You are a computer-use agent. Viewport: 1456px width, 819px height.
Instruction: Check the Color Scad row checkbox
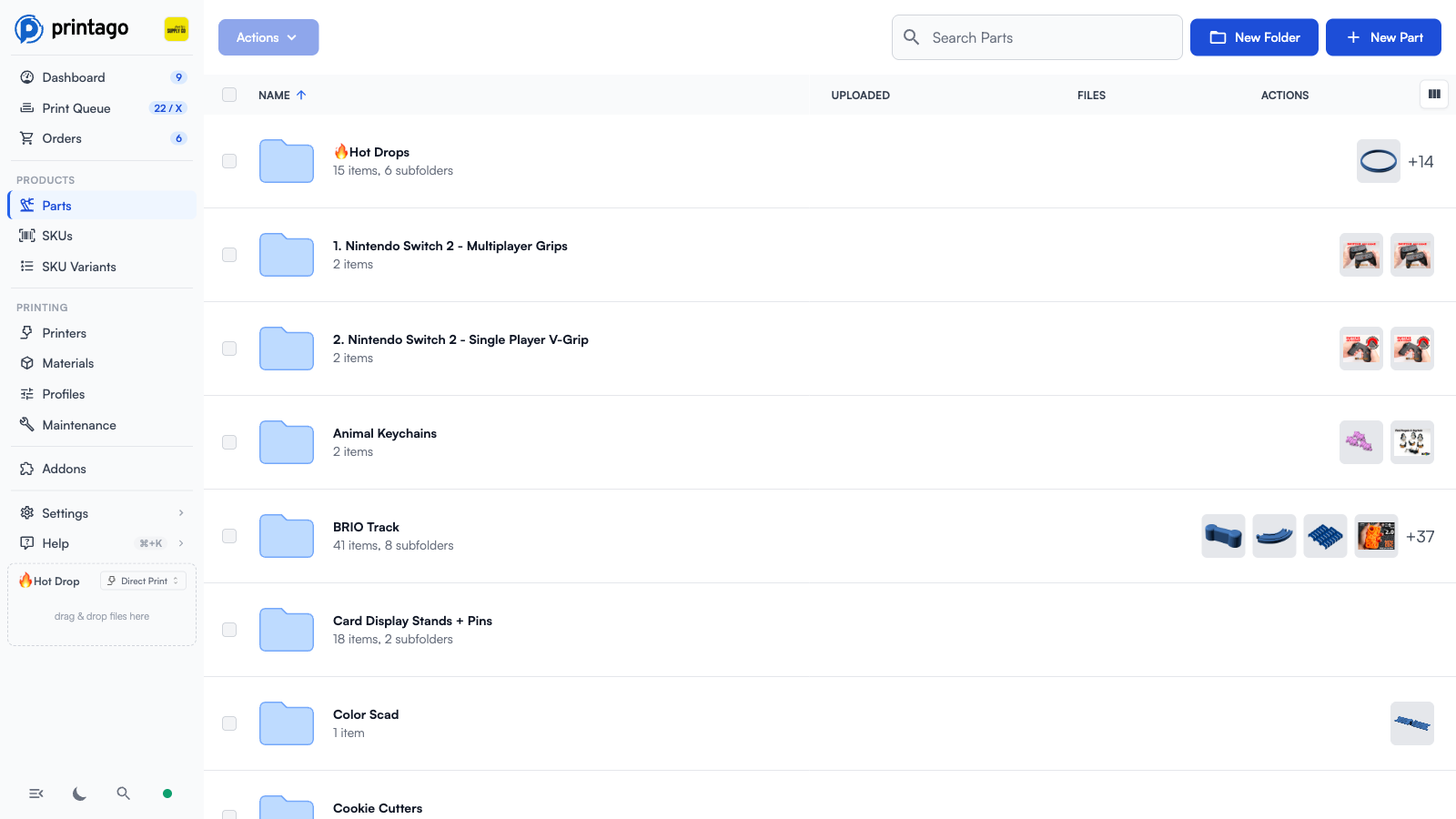click(x=229, y=723)
